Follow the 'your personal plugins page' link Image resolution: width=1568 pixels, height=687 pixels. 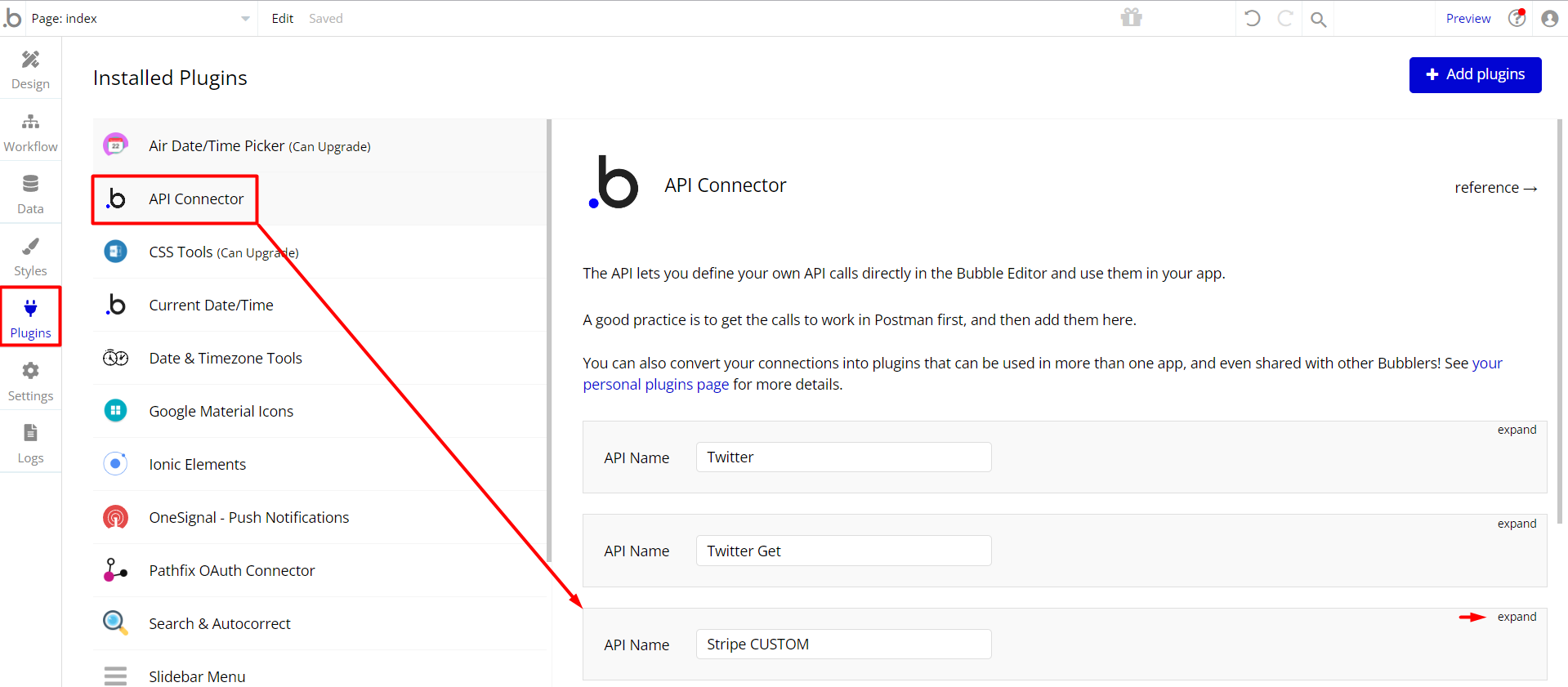pyautogui.click(x=656, y=384)
